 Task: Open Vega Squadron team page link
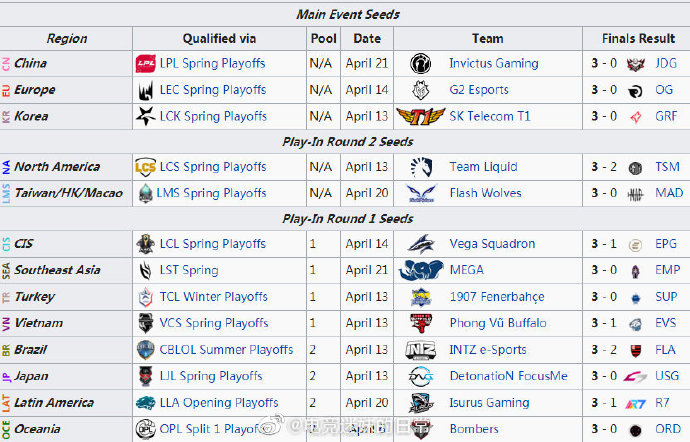pyautogui.click(x=492, y=243)
